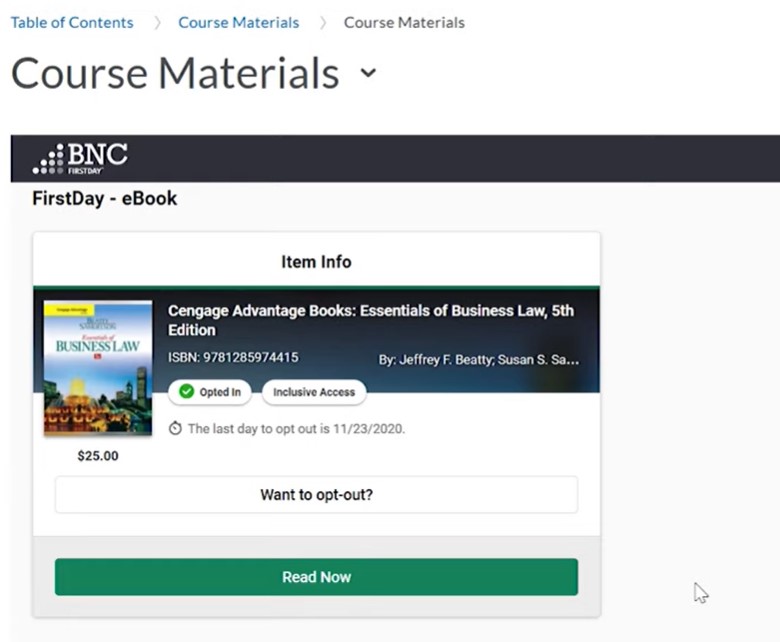The width and height of the screenshot is (780, 642).
Task: Expand the Course Materials heading dropdown chevron
Action: point(368,73)
